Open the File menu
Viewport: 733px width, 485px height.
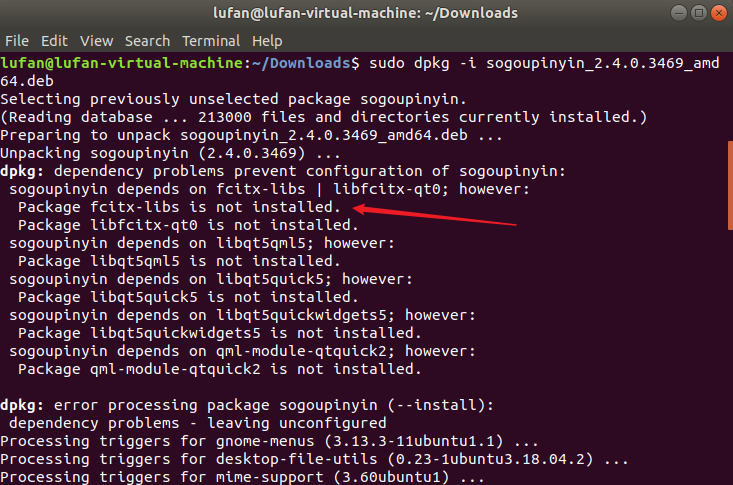tap(17, 41)
